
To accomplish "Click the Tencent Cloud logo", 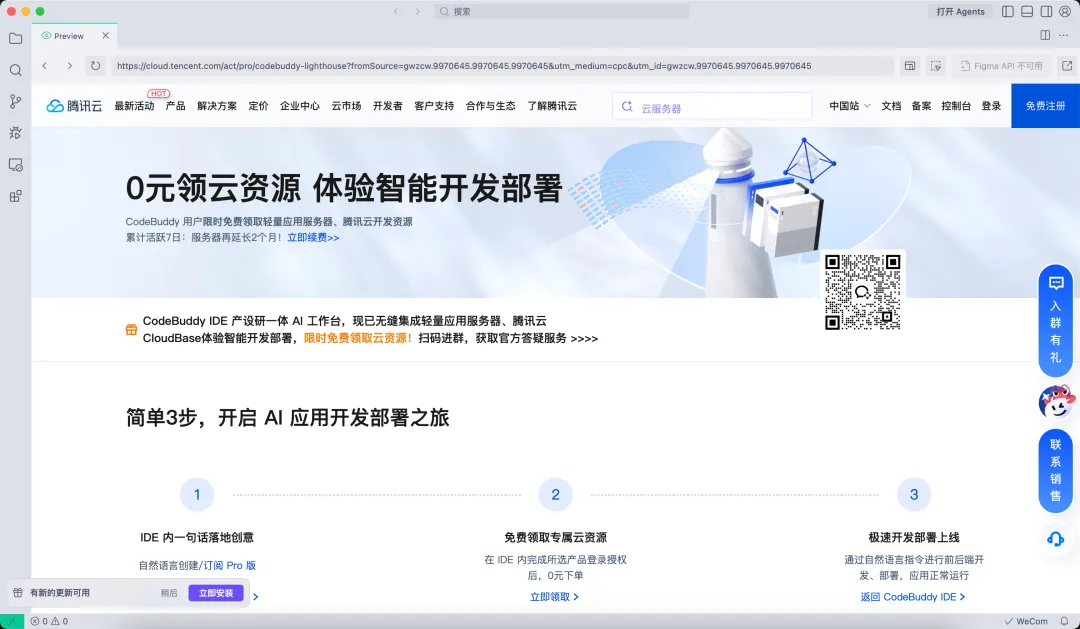I will [74, 106].
